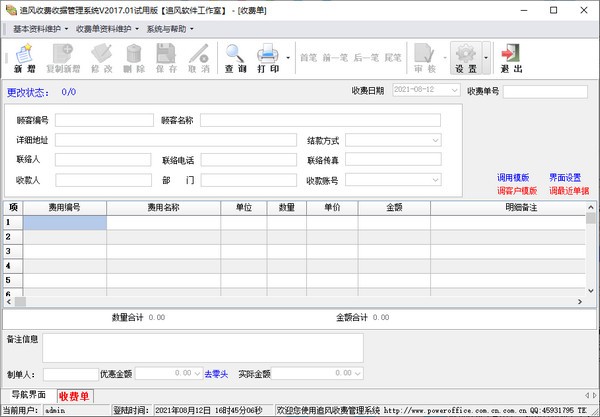Go to 尾笔 (last record)
Viewport: 600px width, 417px height.
393,58
